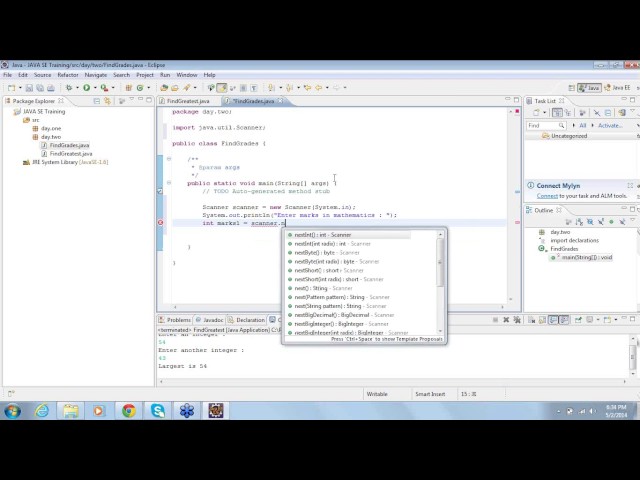Viewport: 640px width, 480px height.
Task: Click the Next Annotation arrow icon
Action: pos(271,88)
